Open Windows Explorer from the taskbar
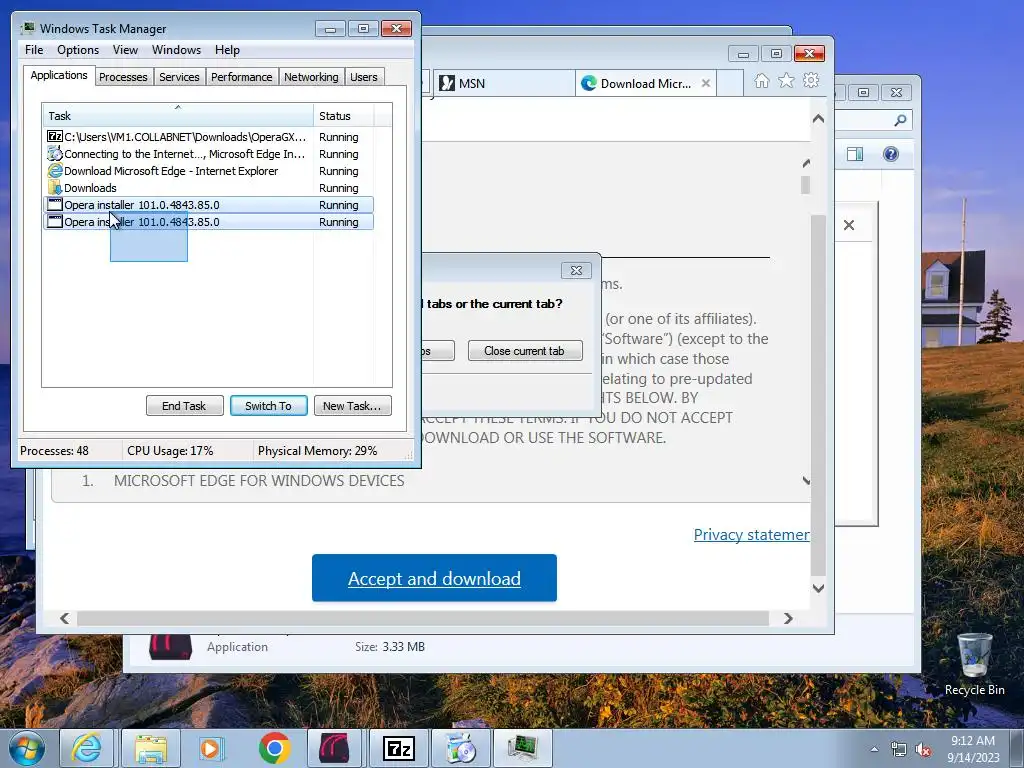1024x768 pixels. point(150,748)
